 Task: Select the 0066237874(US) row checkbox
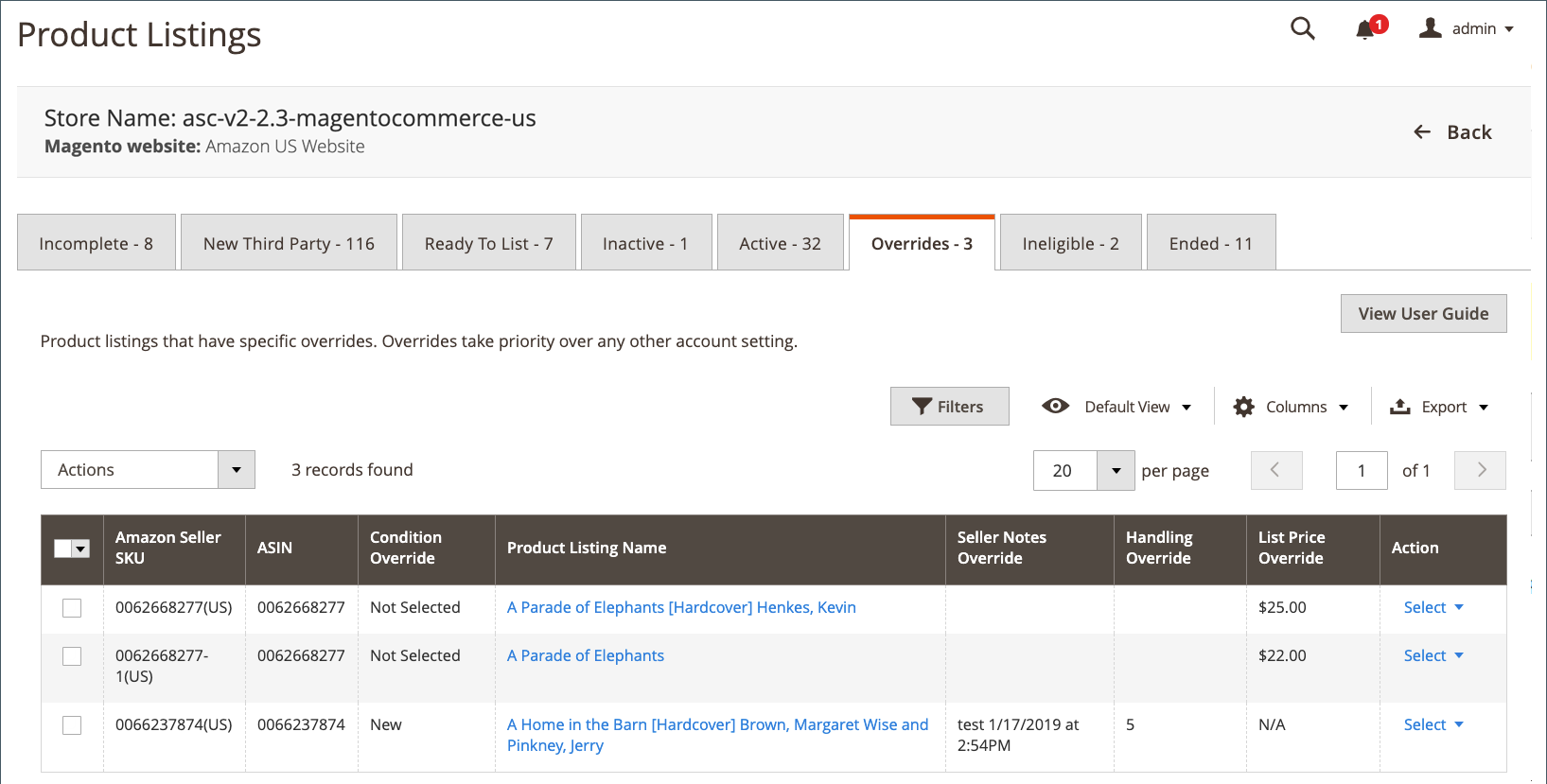[72, 725]
